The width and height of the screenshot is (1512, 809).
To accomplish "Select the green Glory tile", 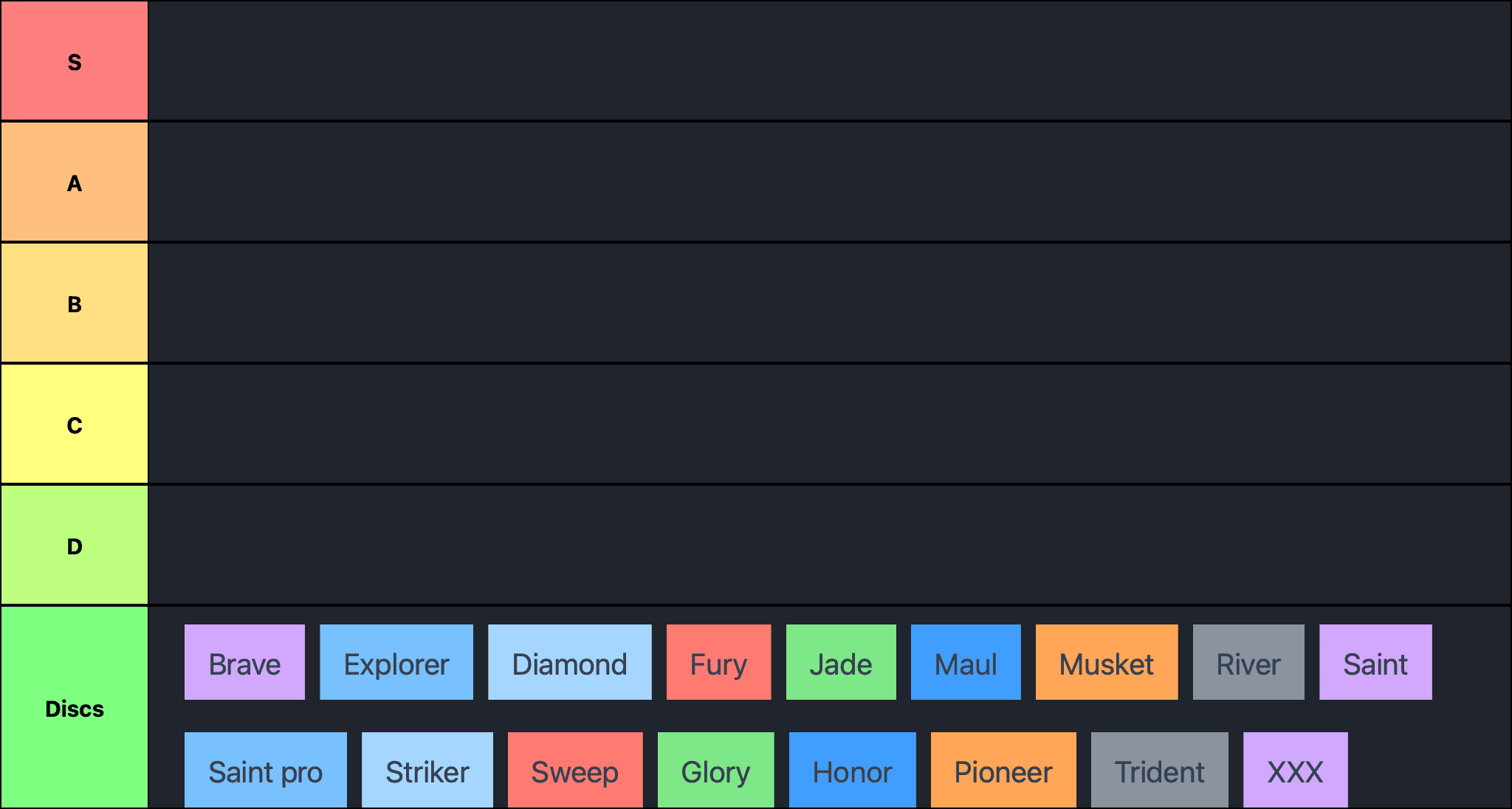I will 715,770.
